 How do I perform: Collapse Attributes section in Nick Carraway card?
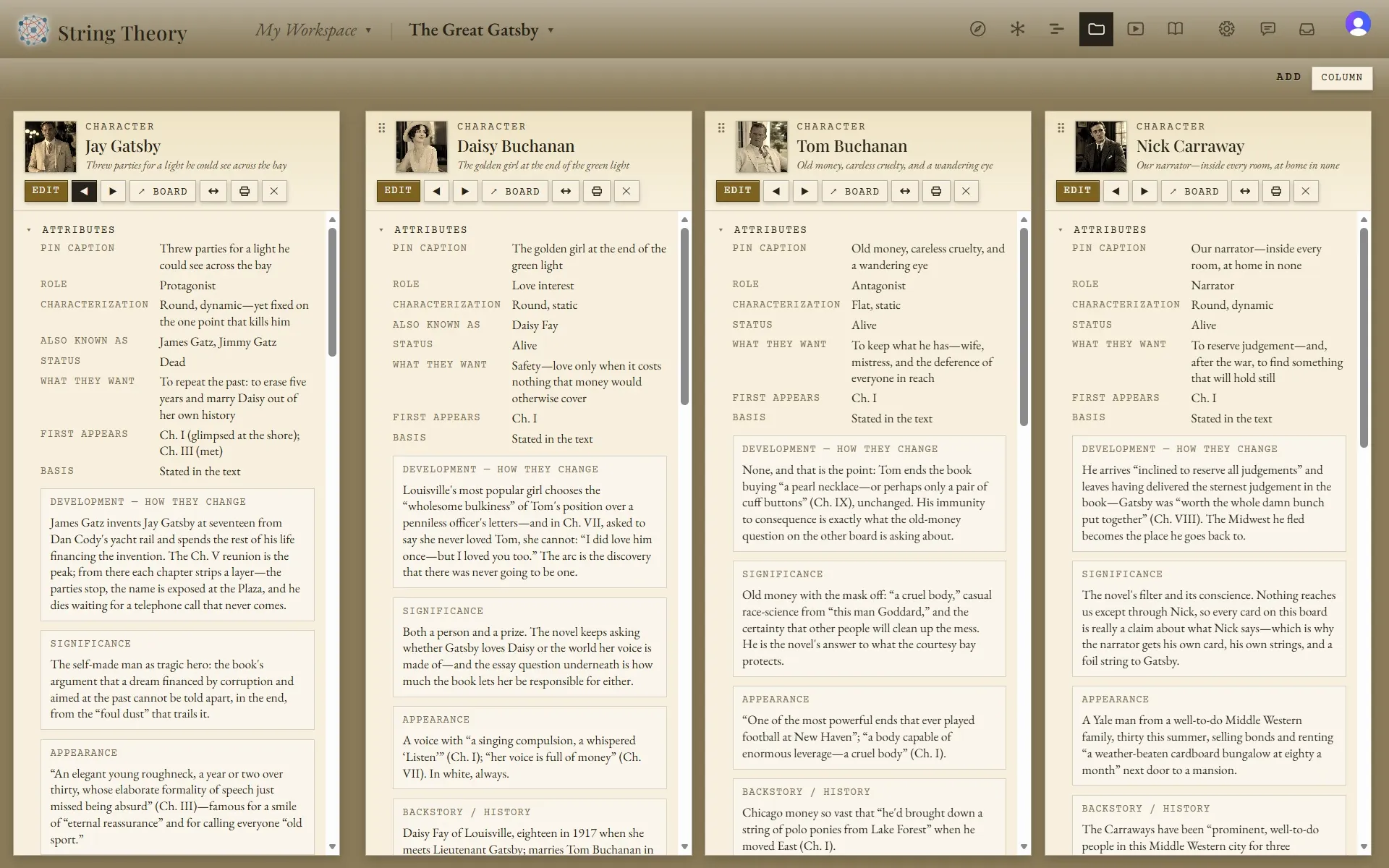(x=1061, y=230)
